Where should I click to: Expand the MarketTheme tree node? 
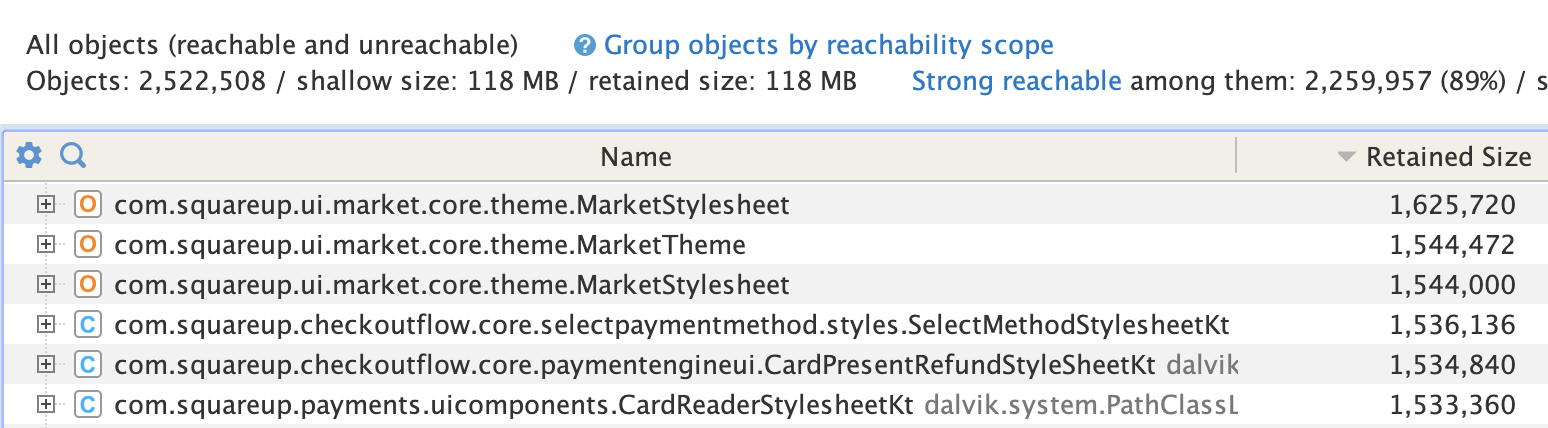pos(45,244)
